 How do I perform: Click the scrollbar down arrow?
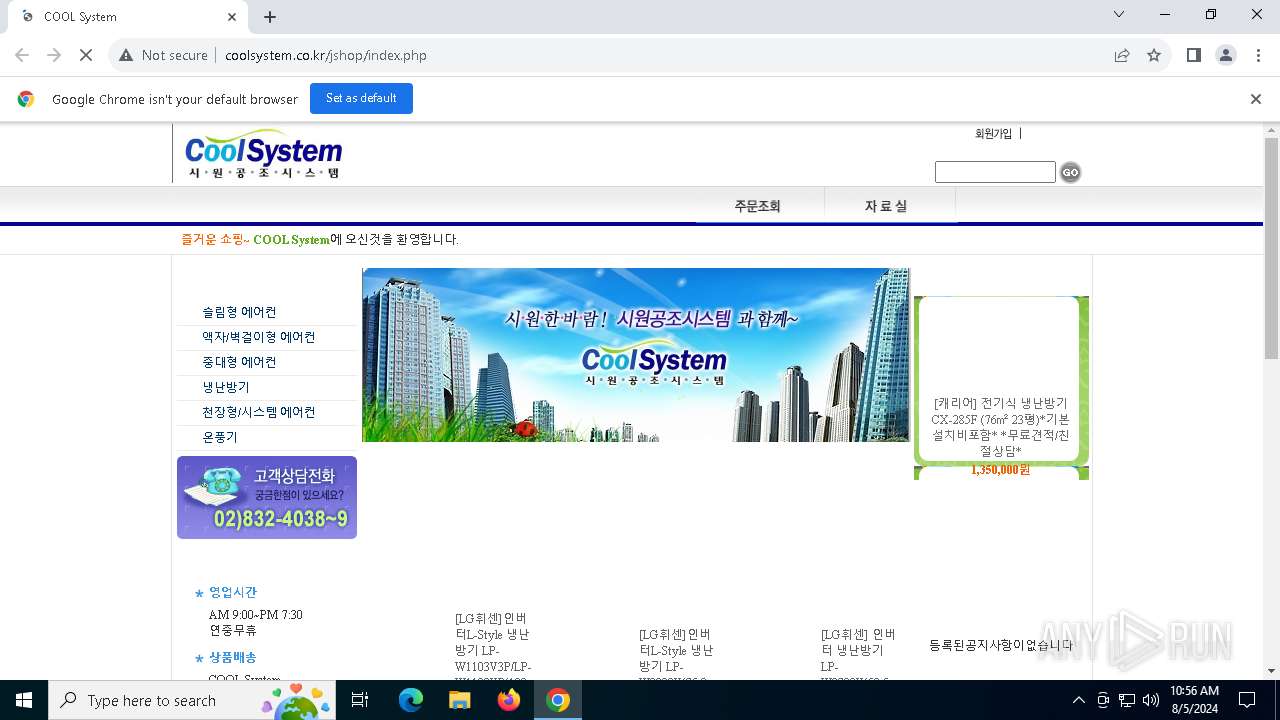point(1271,671)
